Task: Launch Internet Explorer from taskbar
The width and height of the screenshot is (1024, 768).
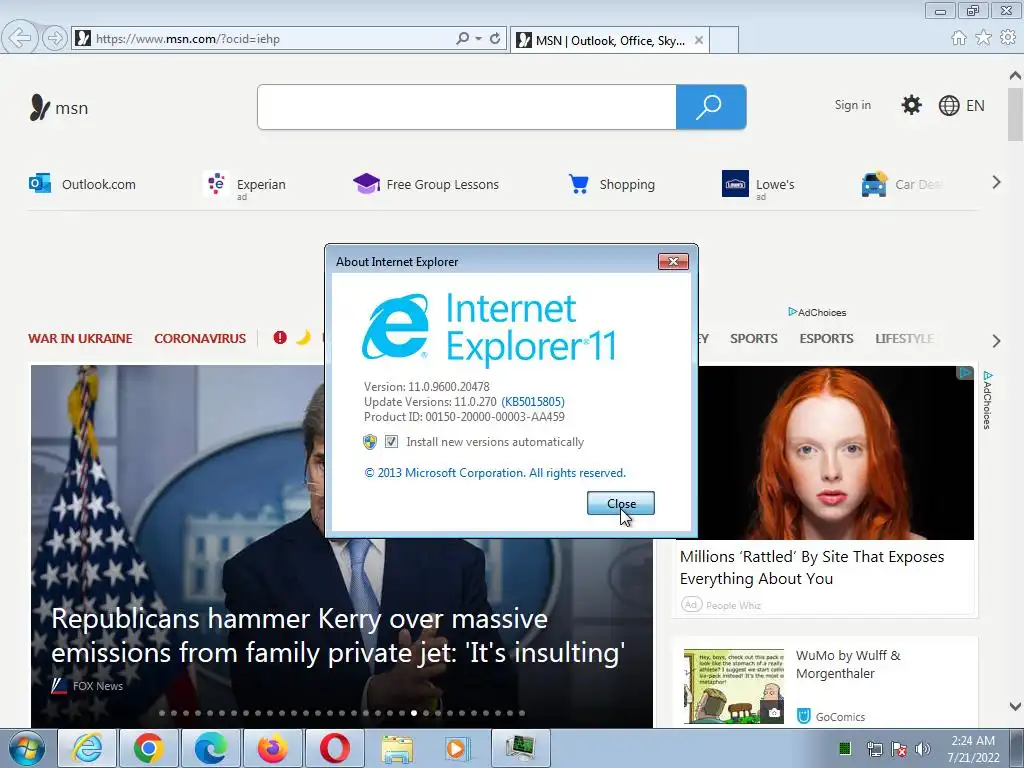Action: click(88, 748)
